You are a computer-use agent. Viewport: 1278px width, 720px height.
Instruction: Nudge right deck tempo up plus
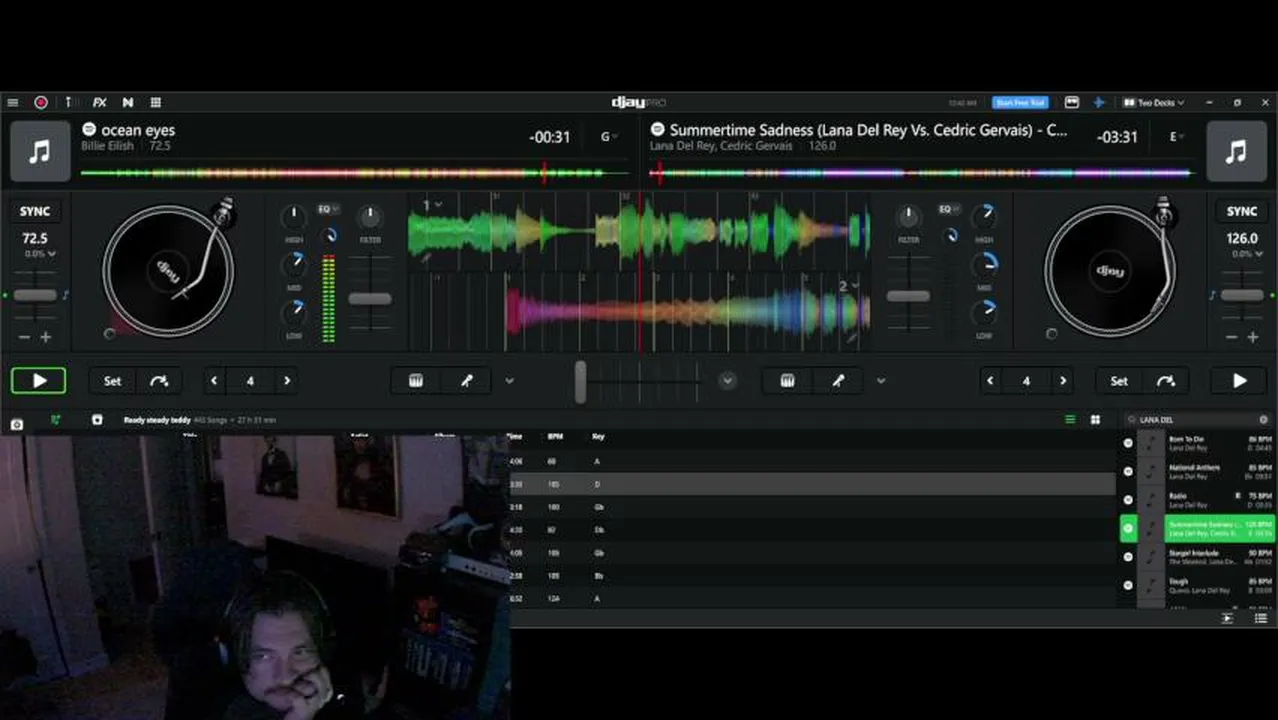(x=1253, y=338)
